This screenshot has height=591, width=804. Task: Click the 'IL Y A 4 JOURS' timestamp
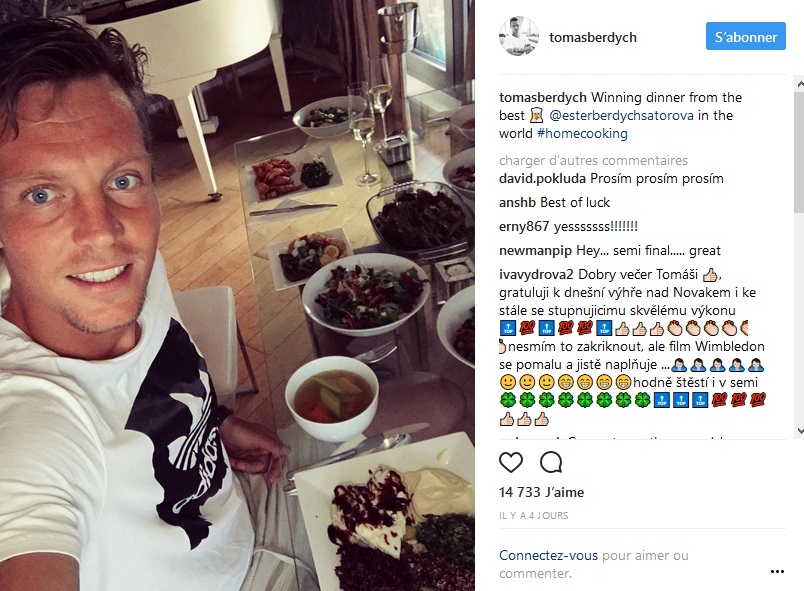coord(533,516)
